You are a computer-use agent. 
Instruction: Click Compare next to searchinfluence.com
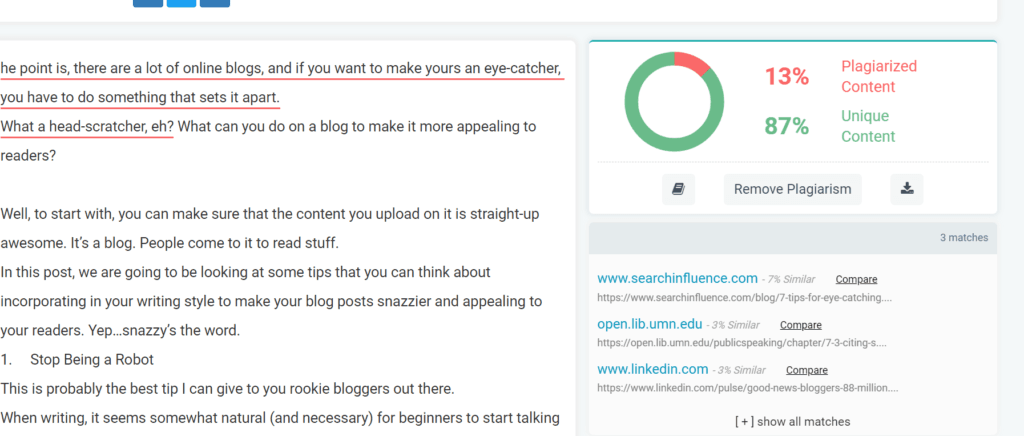click(x=856, y=279)
